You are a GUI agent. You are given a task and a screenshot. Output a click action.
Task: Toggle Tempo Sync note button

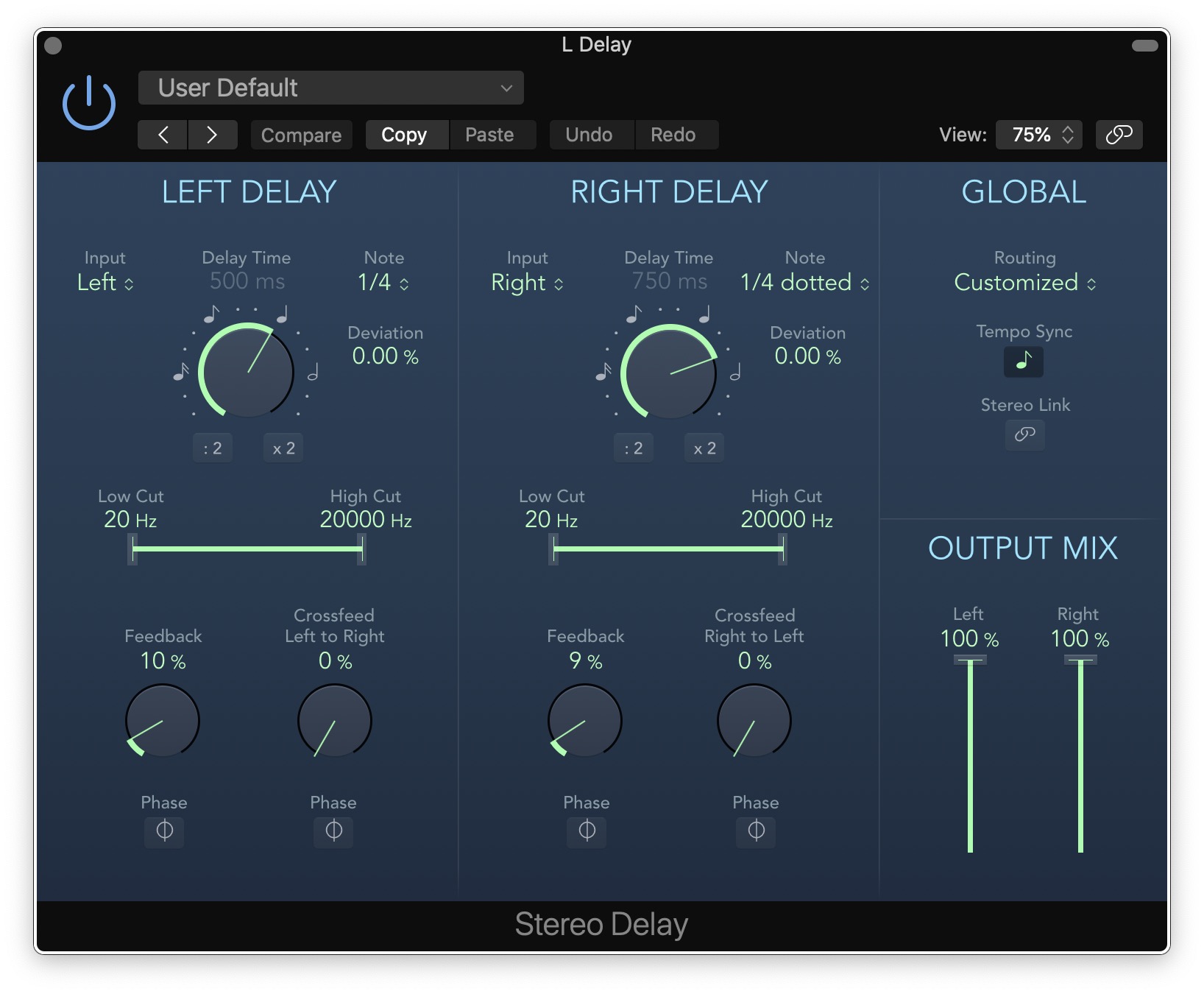coord(1024,362)
